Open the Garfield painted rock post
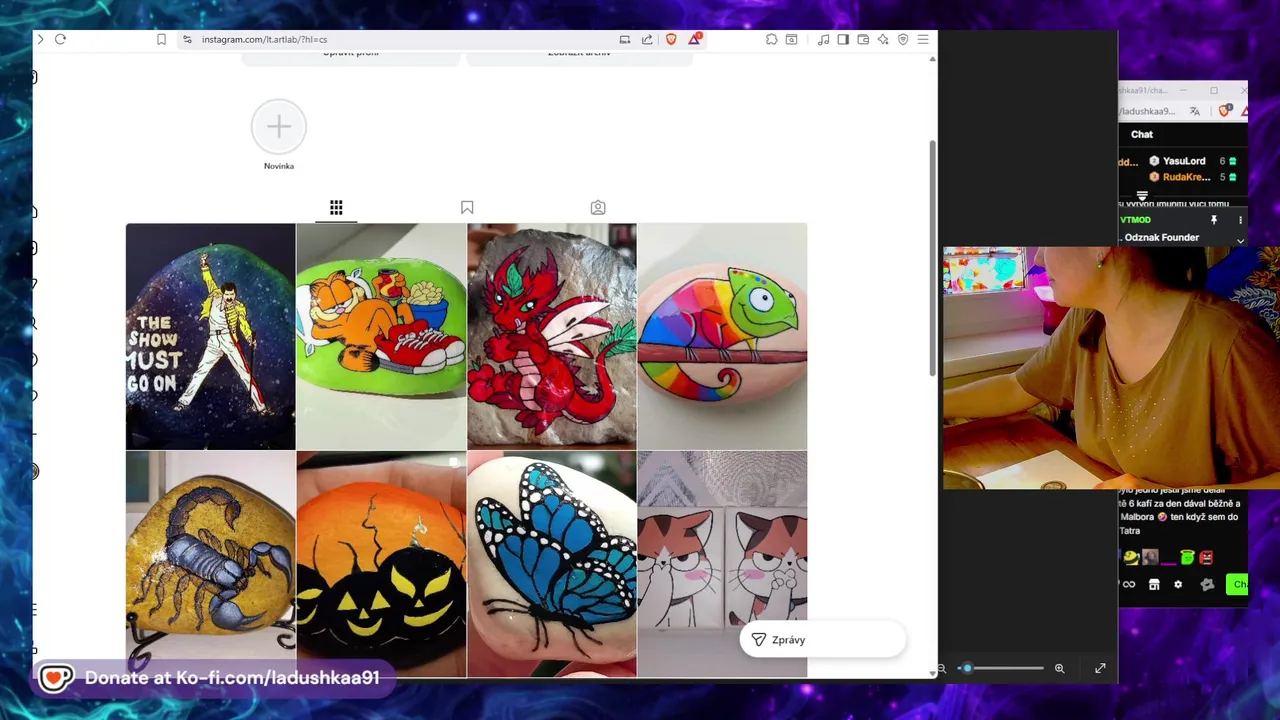 tap(381, 336)
